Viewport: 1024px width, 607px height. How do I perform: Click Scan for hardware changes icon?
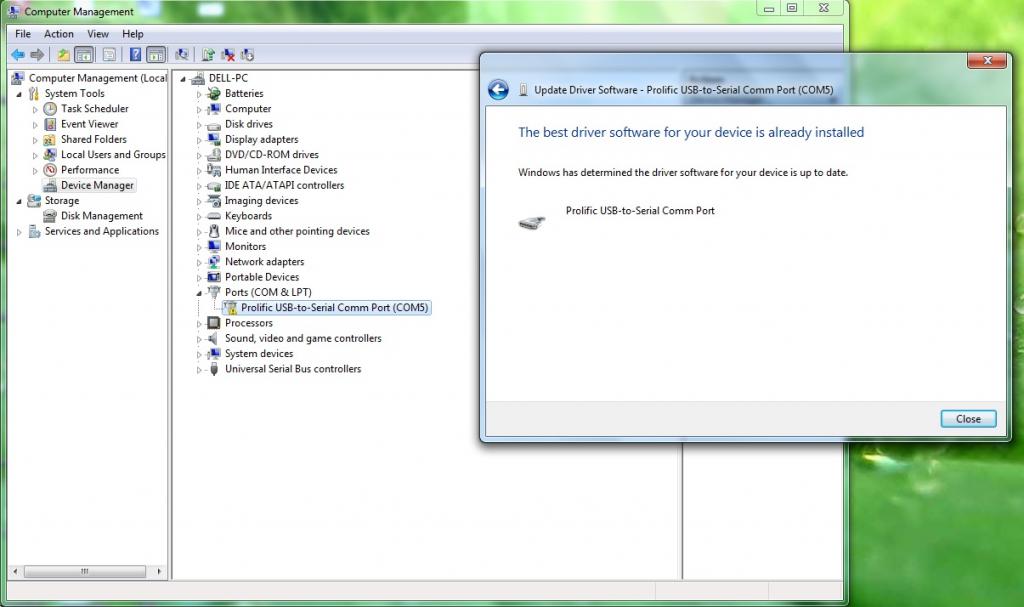(182, 55)
